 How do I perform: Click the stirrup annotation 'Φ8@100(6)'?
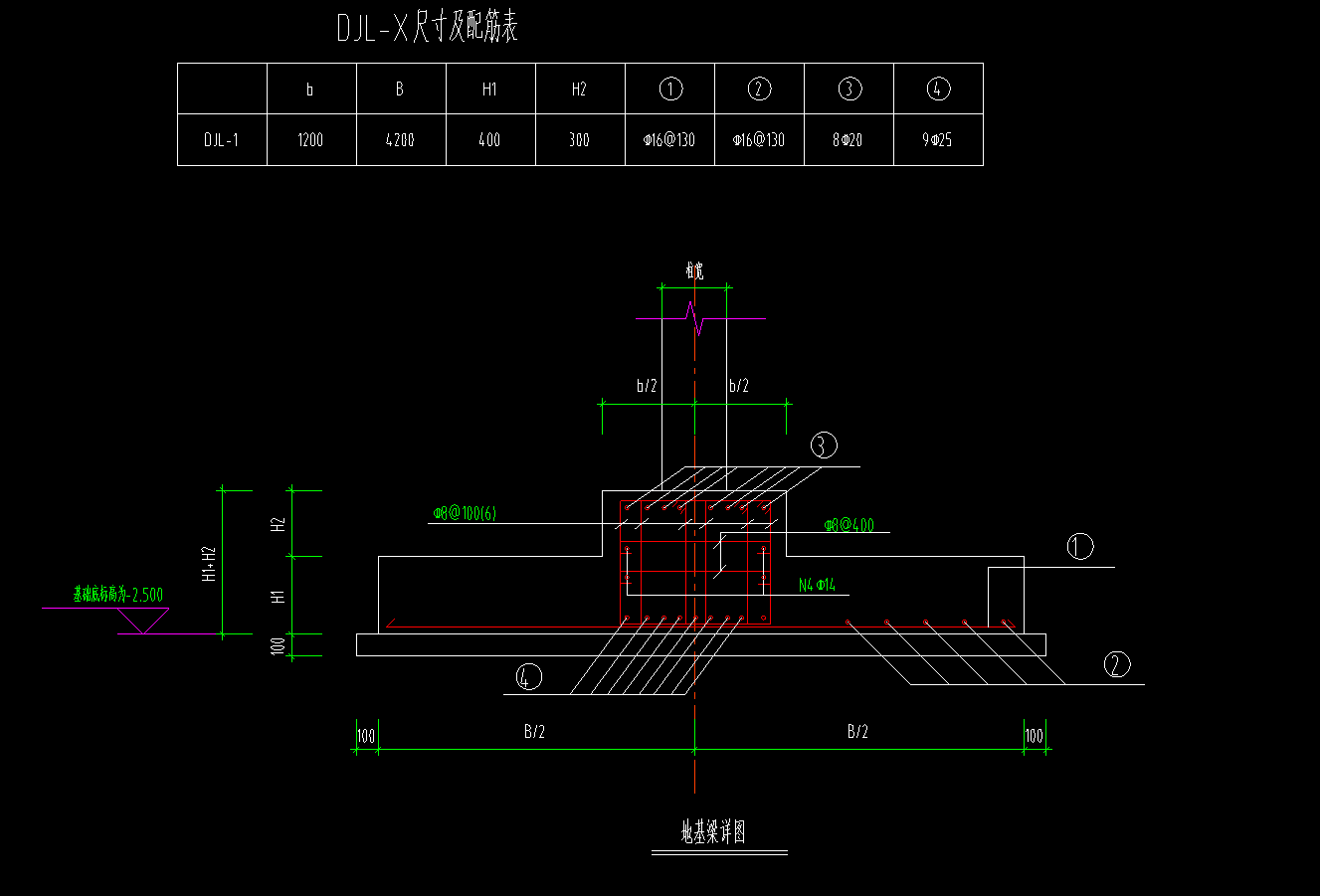pos(465,513)
